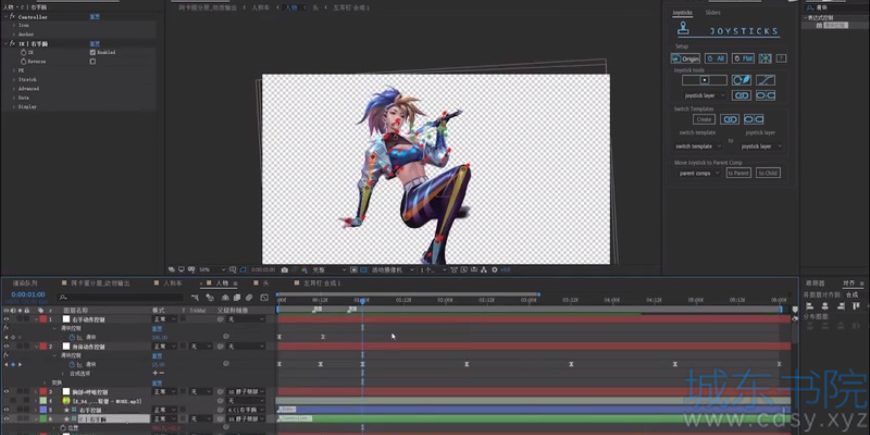This screenshot has width=870, height=435.
Task: Click the Flat button in Joysticks Setup
Action: click(x=743, y=58)
